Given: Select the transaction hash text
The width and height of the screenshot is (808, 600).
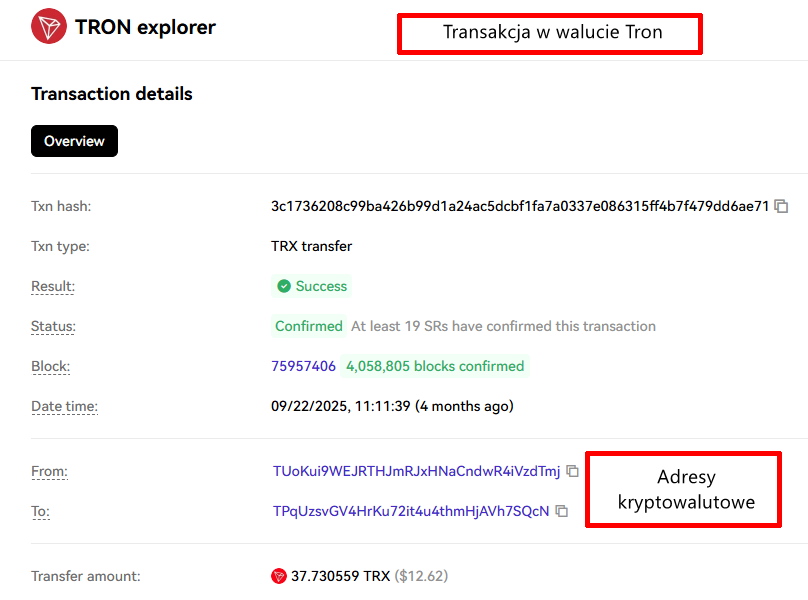Looking at the screenshot, I should [x=520, y=206].
